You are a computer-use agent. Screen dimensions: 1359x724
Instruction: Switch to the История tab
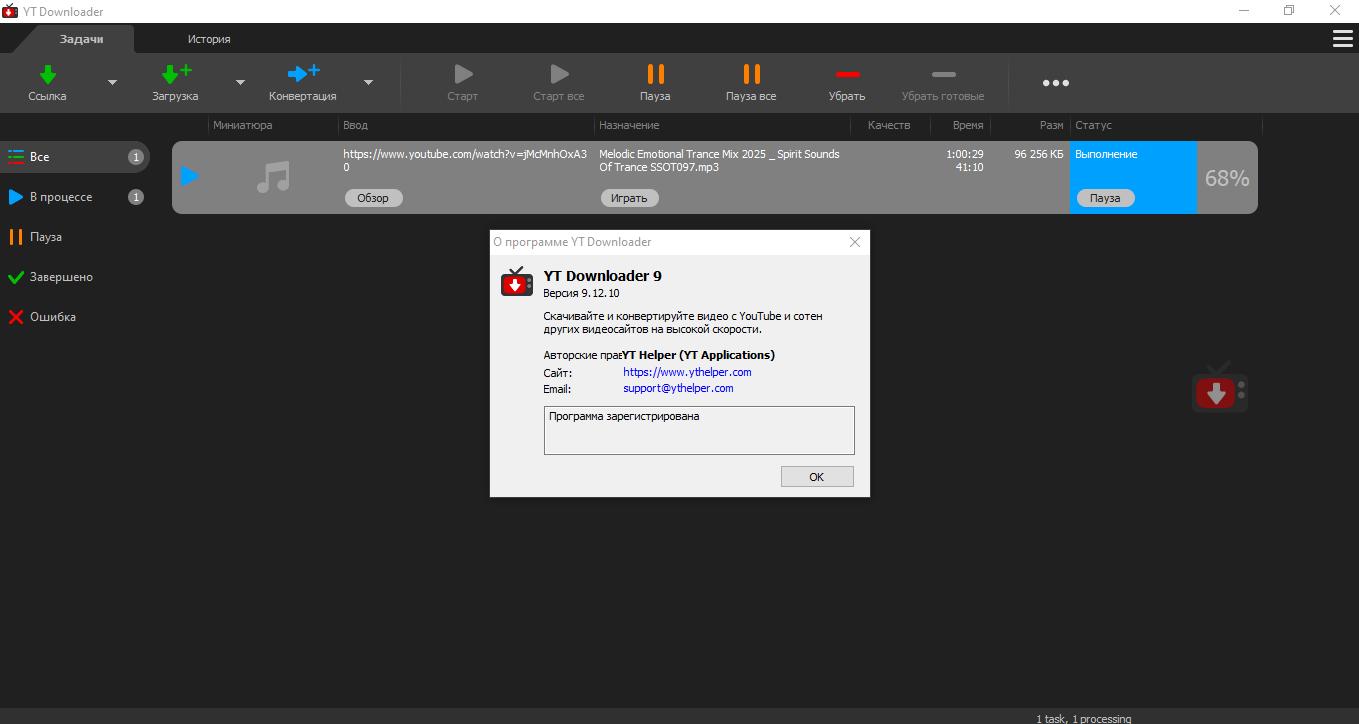[x=209, y=39]
